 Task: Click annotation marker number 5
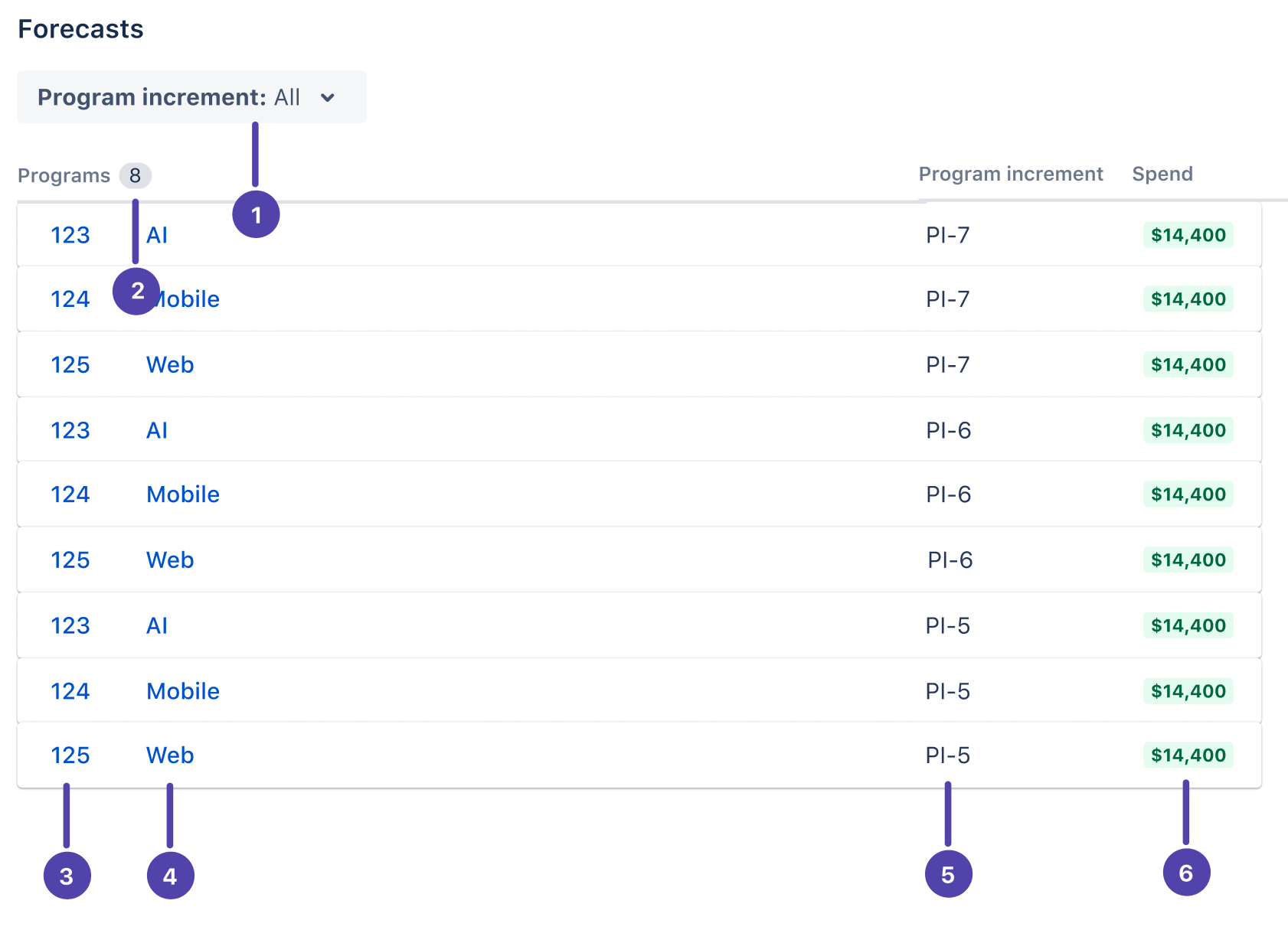click(948, 874)
